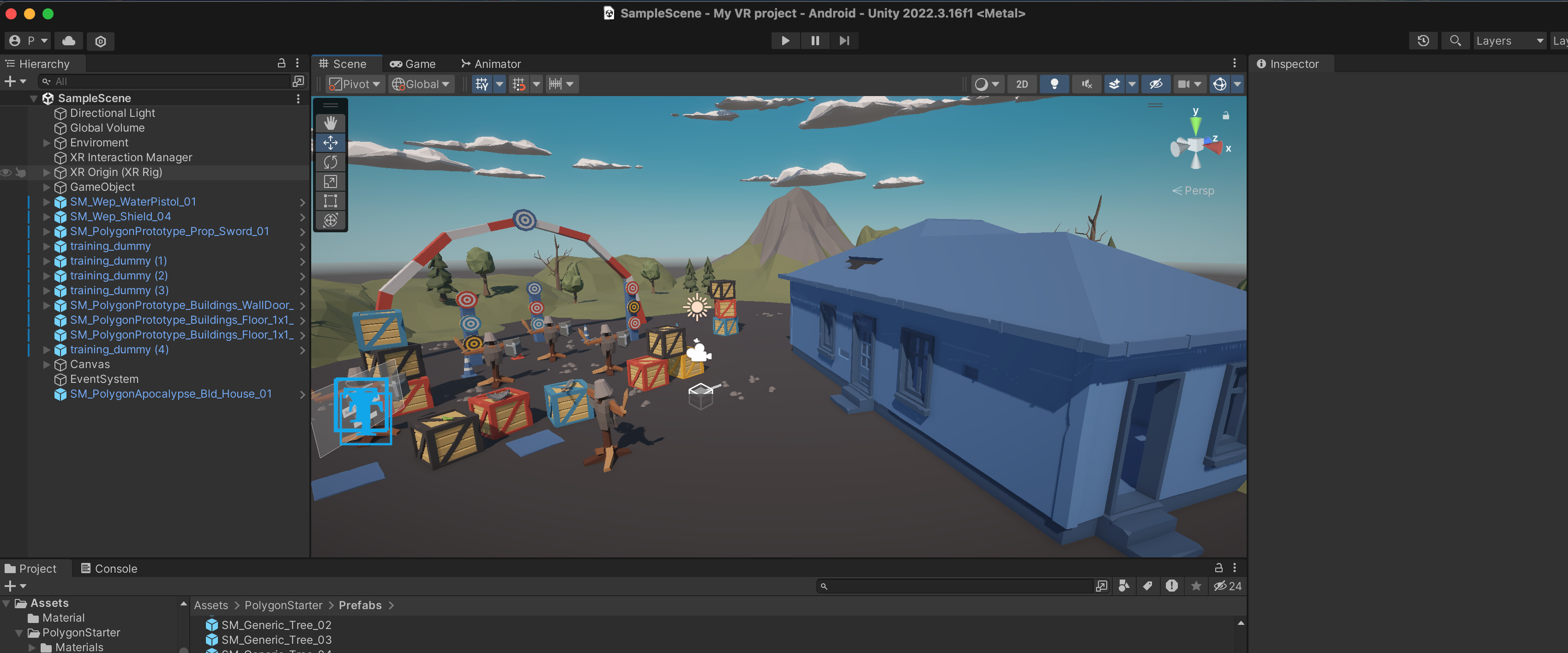Switch to the Console tab
This screenshot has width=1568, height=653.
point(109,568)
